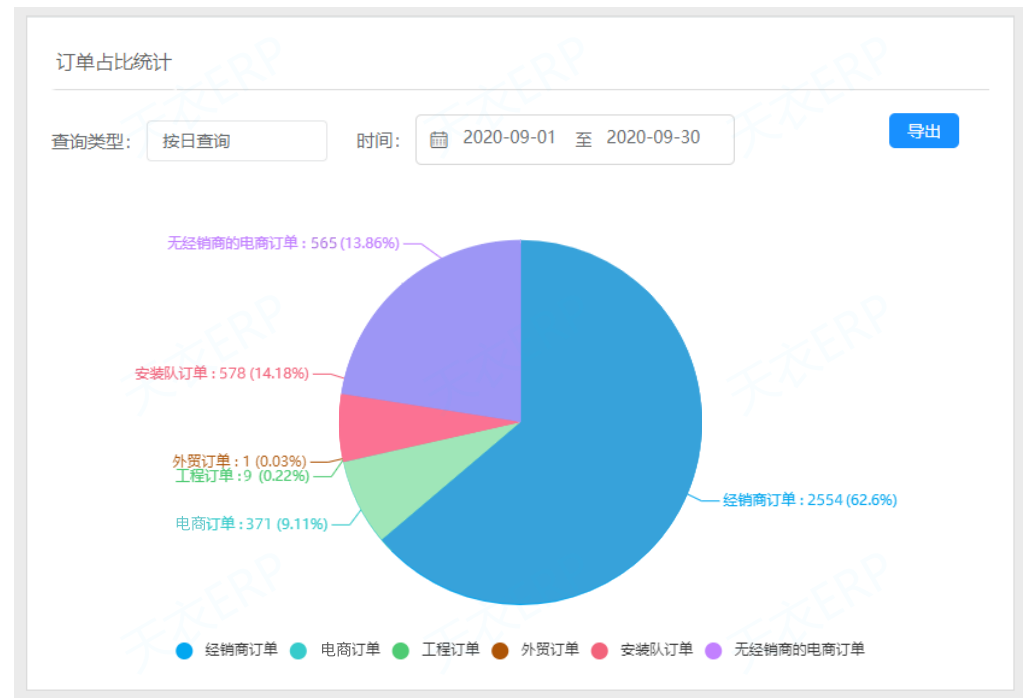Toggle 外贸订单 legend item
This screenshot has width=1027, height=699.
pyautogui.click(x=535, y=650)
